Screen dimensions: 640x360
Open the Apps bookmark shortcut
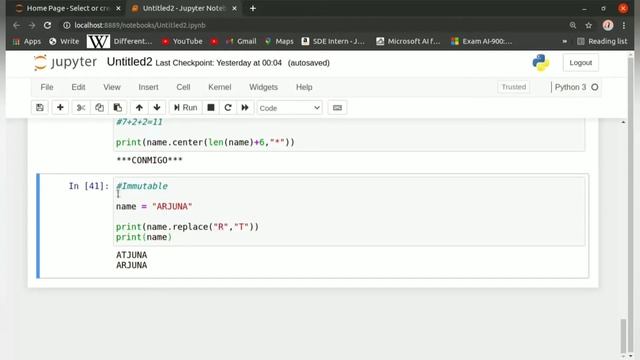click(27, 41)
